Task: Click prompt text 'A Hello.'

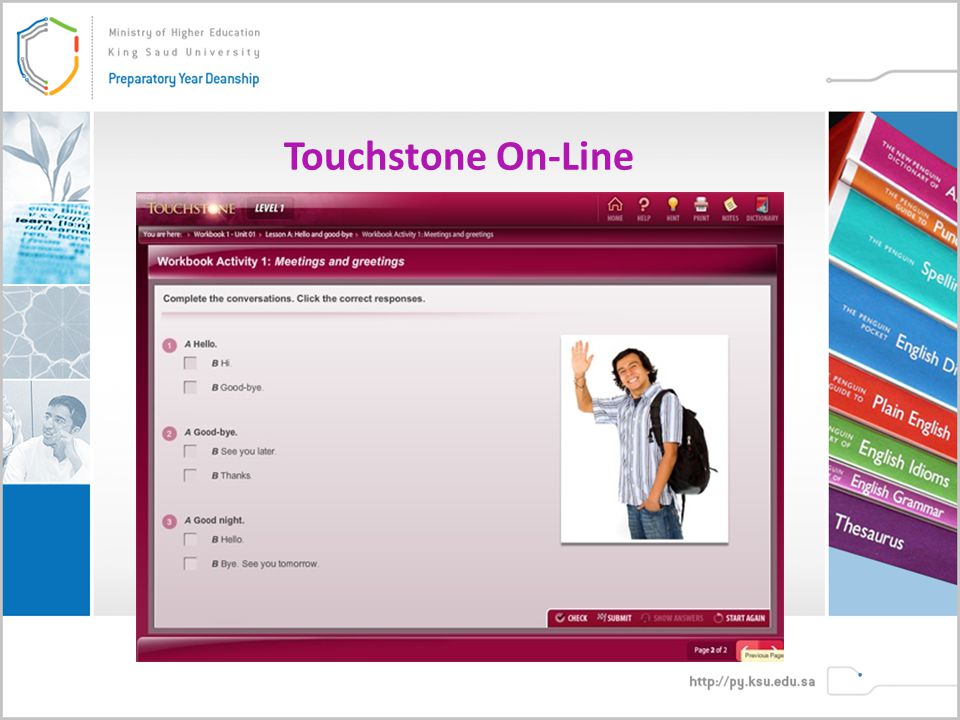Action: [x=201, y=344]
